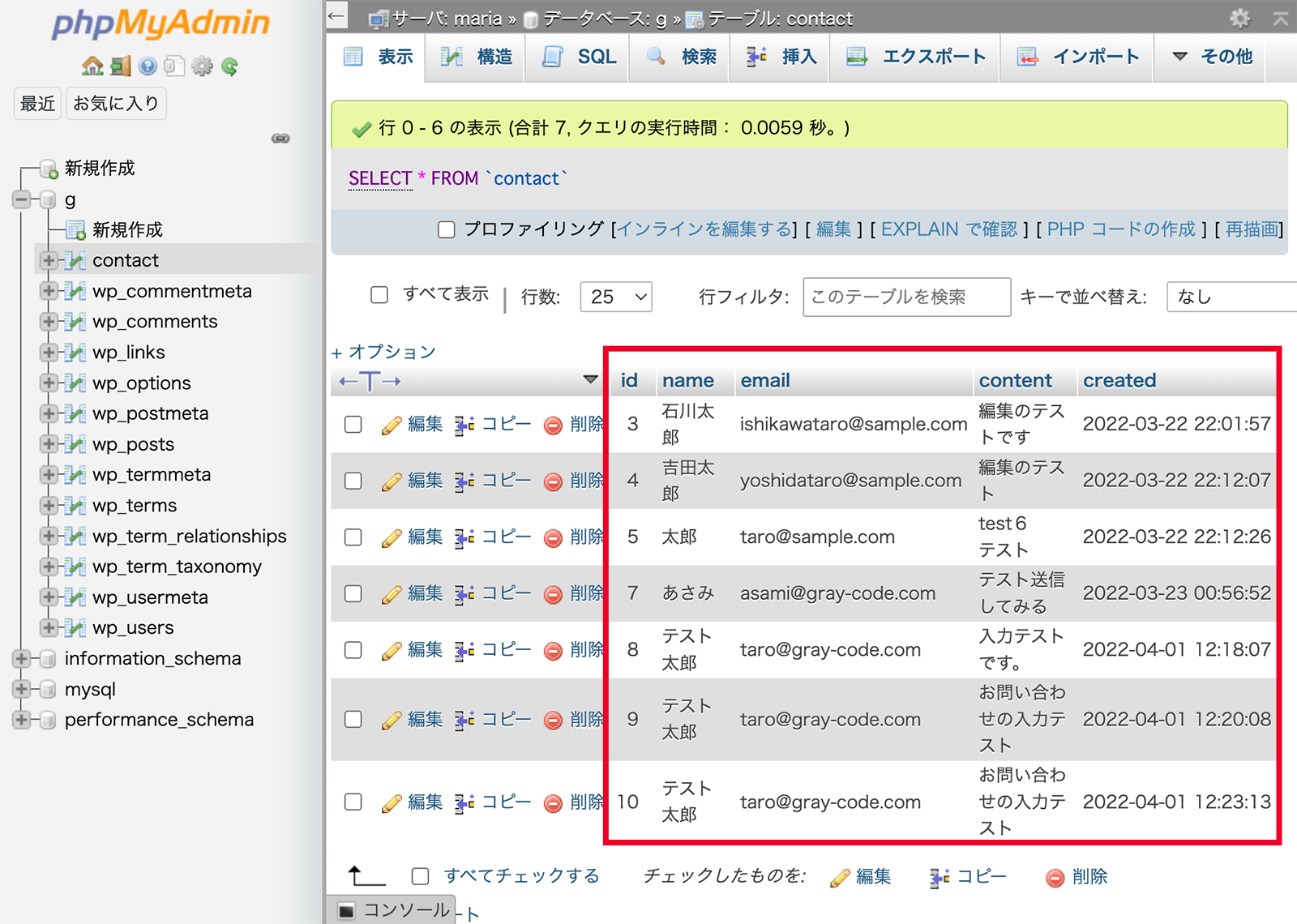Viewport: 1297px width, 924px height.
Task: Click the recent tables button
Action: tap(37, 104)
